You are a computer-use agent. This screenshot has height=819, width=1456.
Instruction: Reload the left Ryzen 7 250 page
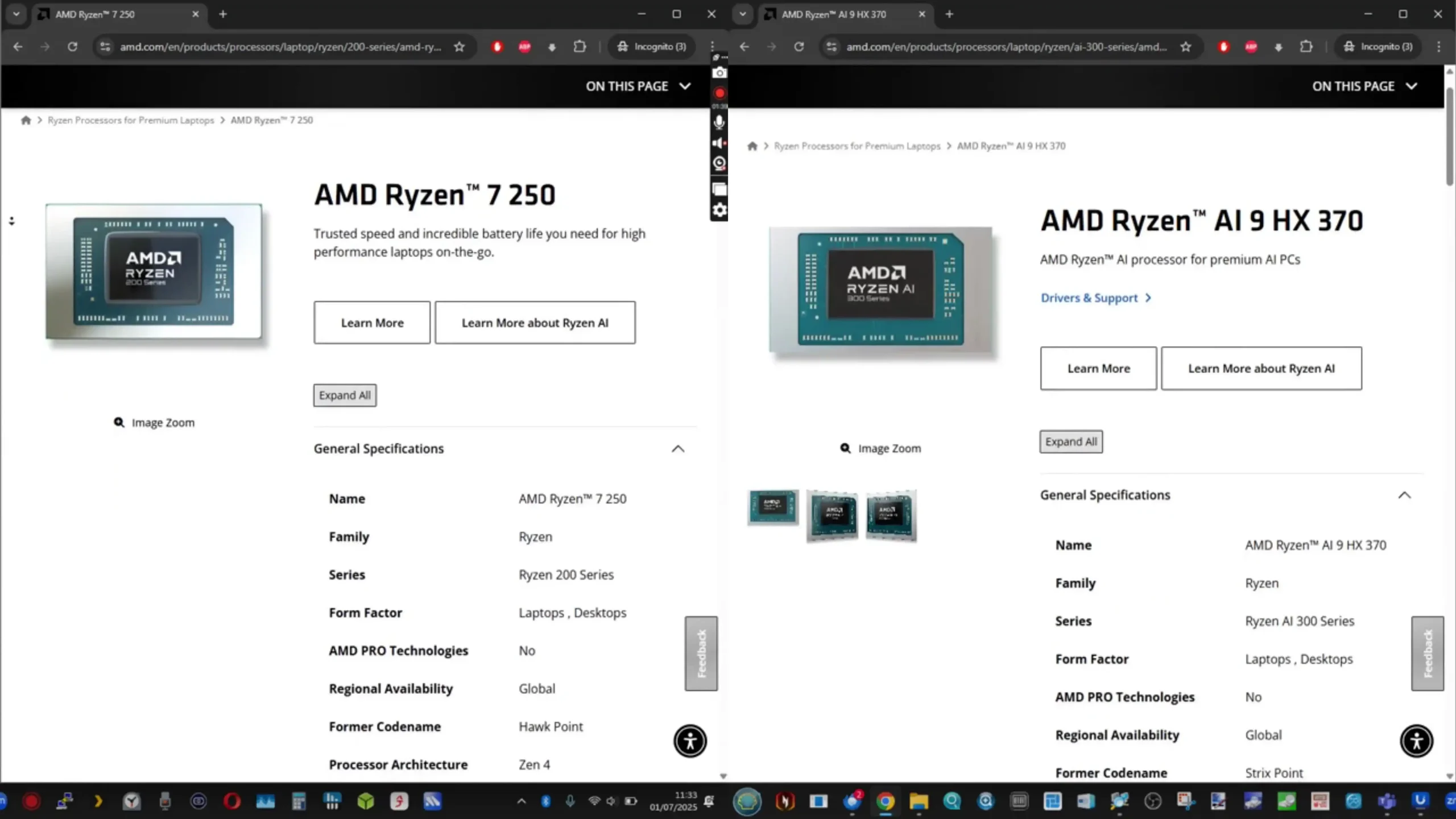72,47
